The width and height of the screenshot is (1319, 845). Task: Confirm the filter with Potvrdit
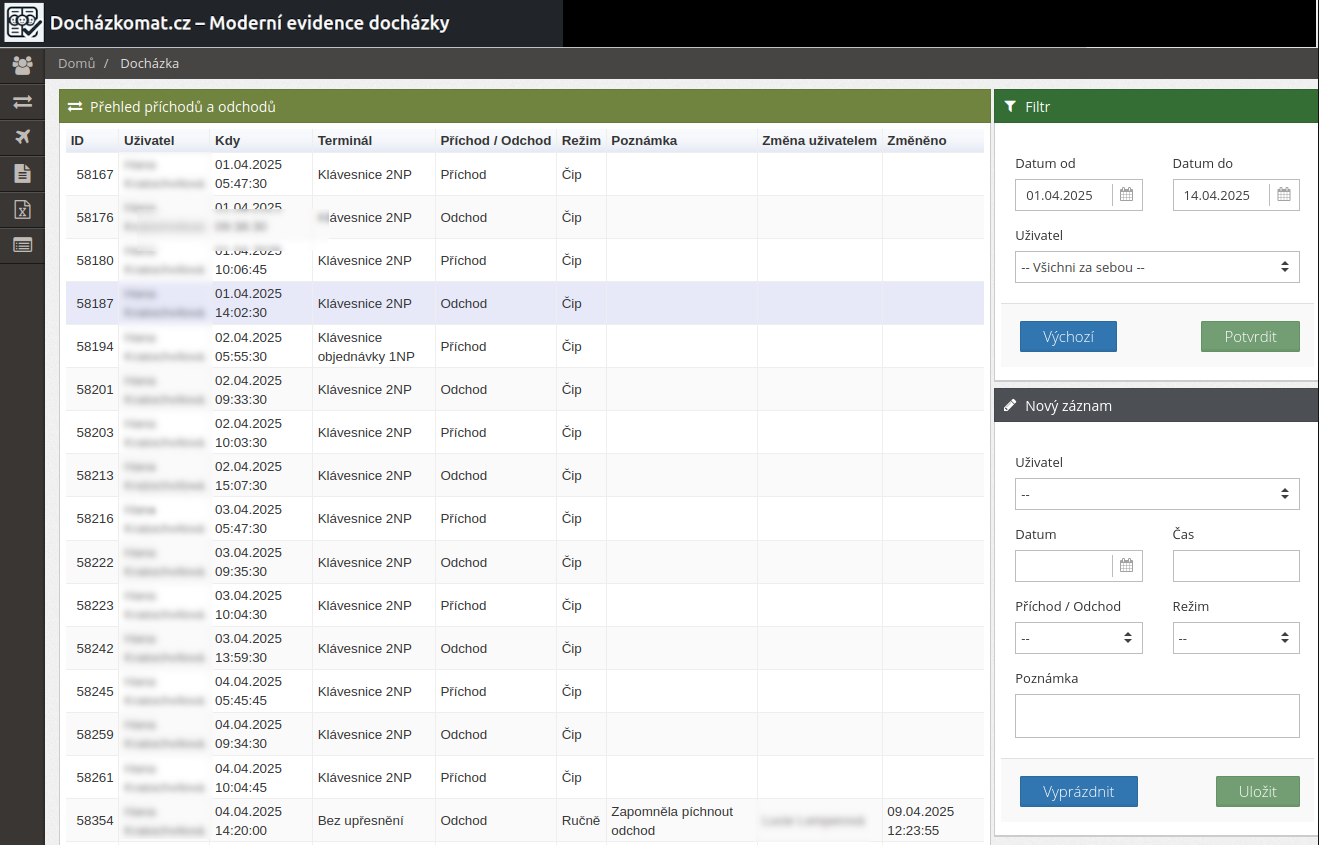1250,337
